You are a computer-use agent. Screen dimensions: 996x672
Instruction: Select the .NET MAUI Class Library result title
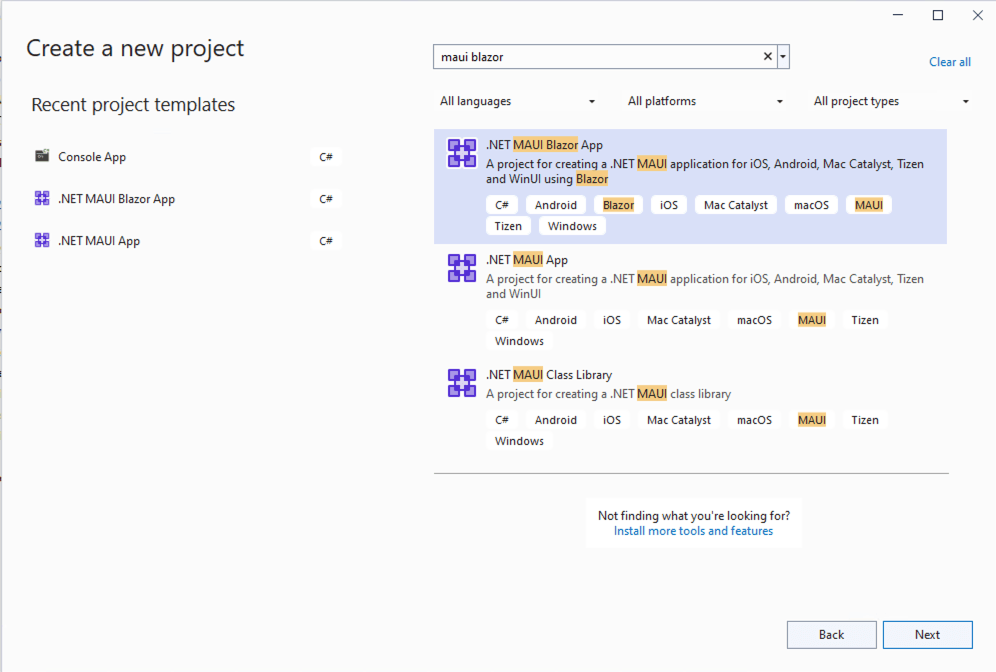tap(549, 375)
